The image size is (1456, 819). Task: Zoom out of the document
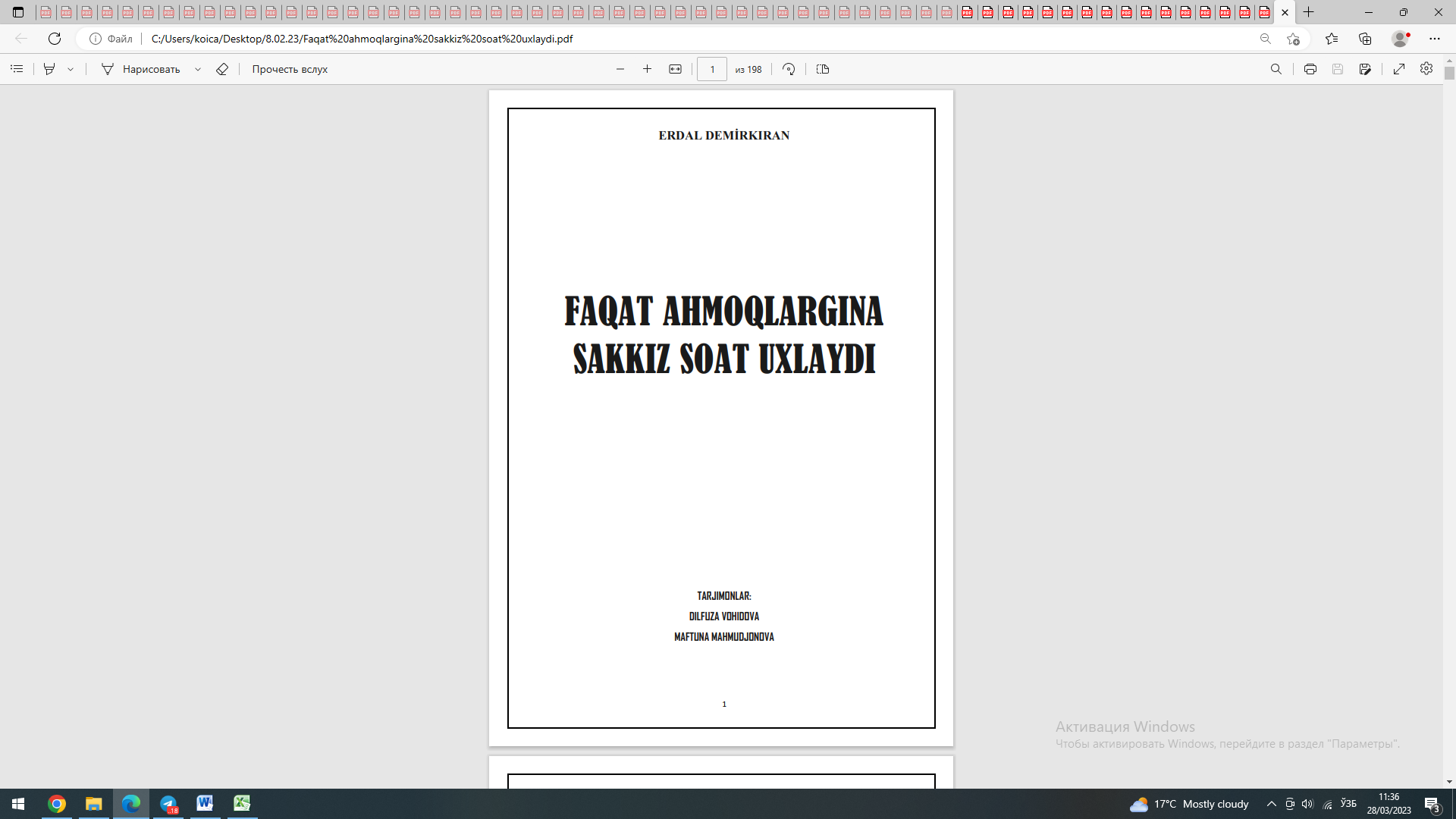[x=620, y=68]
